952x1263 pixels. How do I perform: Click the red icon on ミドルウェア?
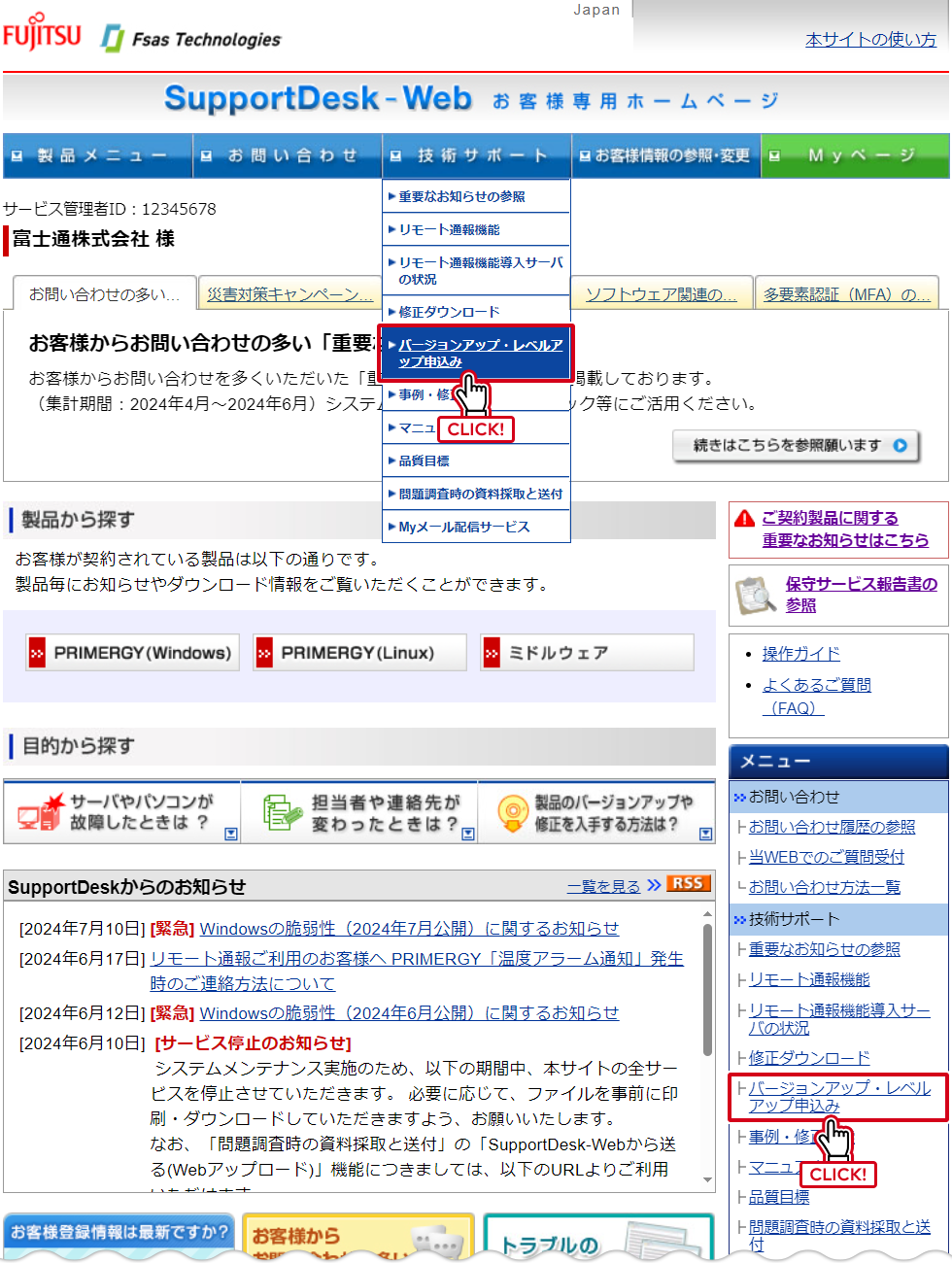pos(492,653)
